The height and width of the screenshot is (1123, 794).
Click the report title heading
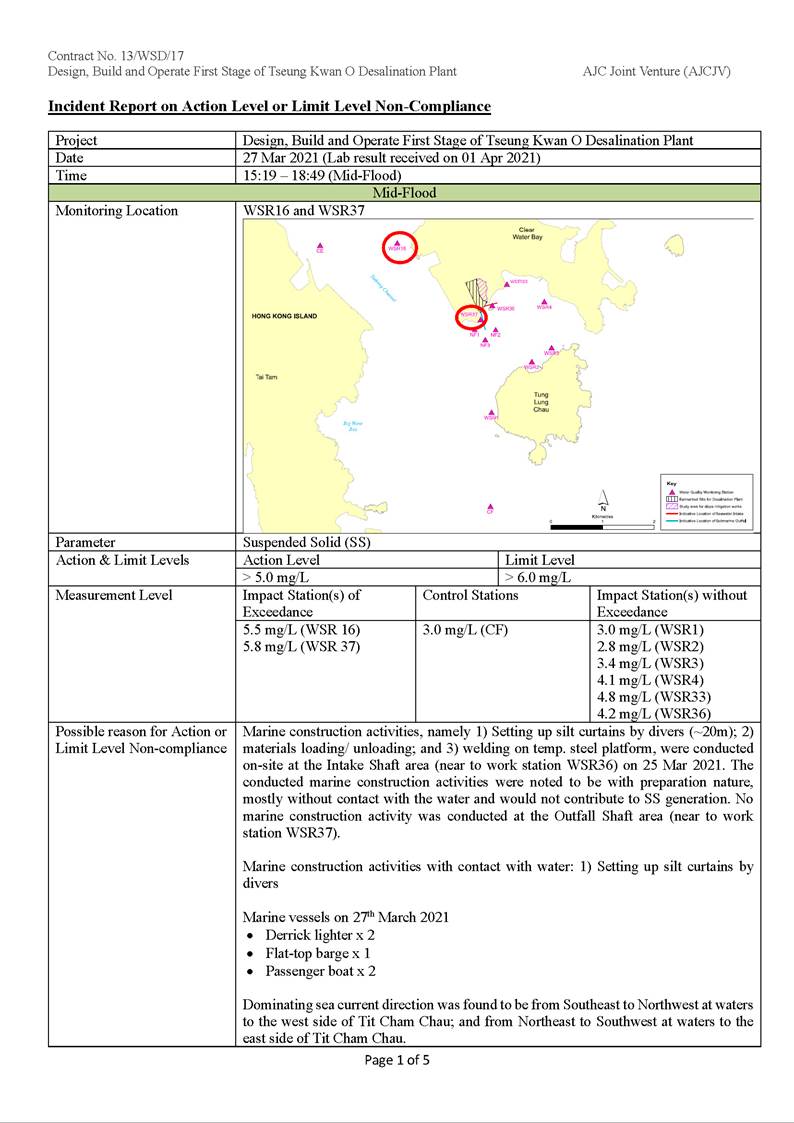[x=269, y=106]
